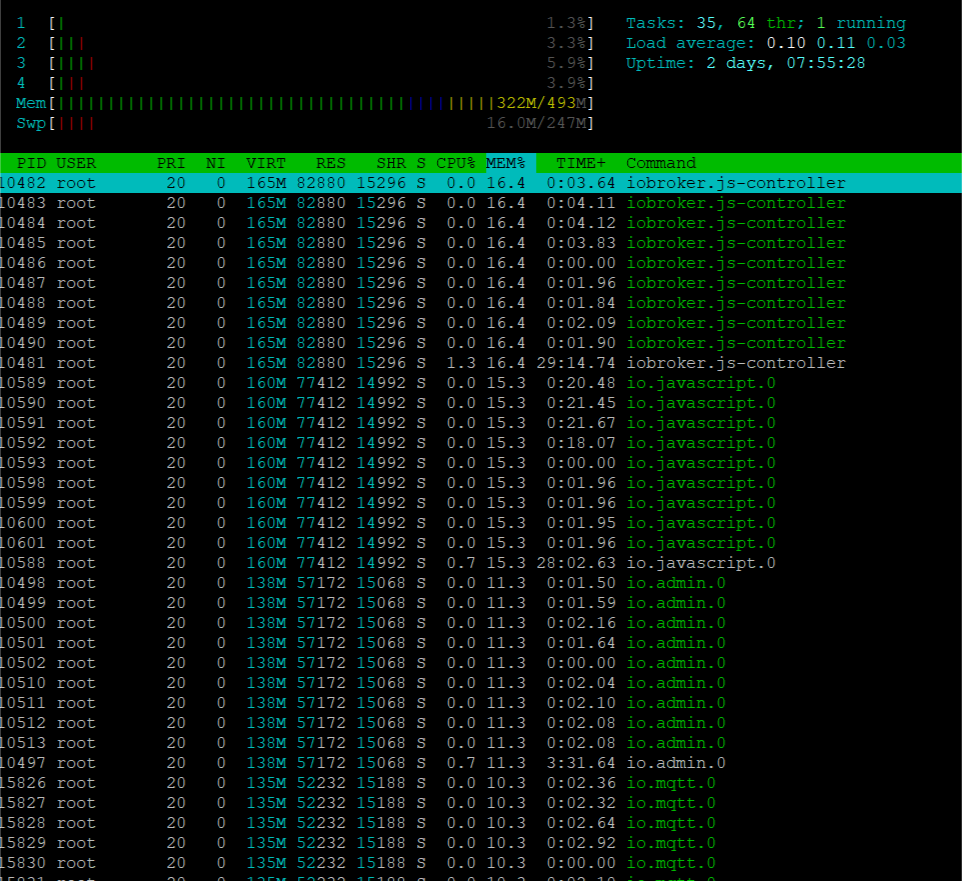Sort by the NI column header

point(215,163)
